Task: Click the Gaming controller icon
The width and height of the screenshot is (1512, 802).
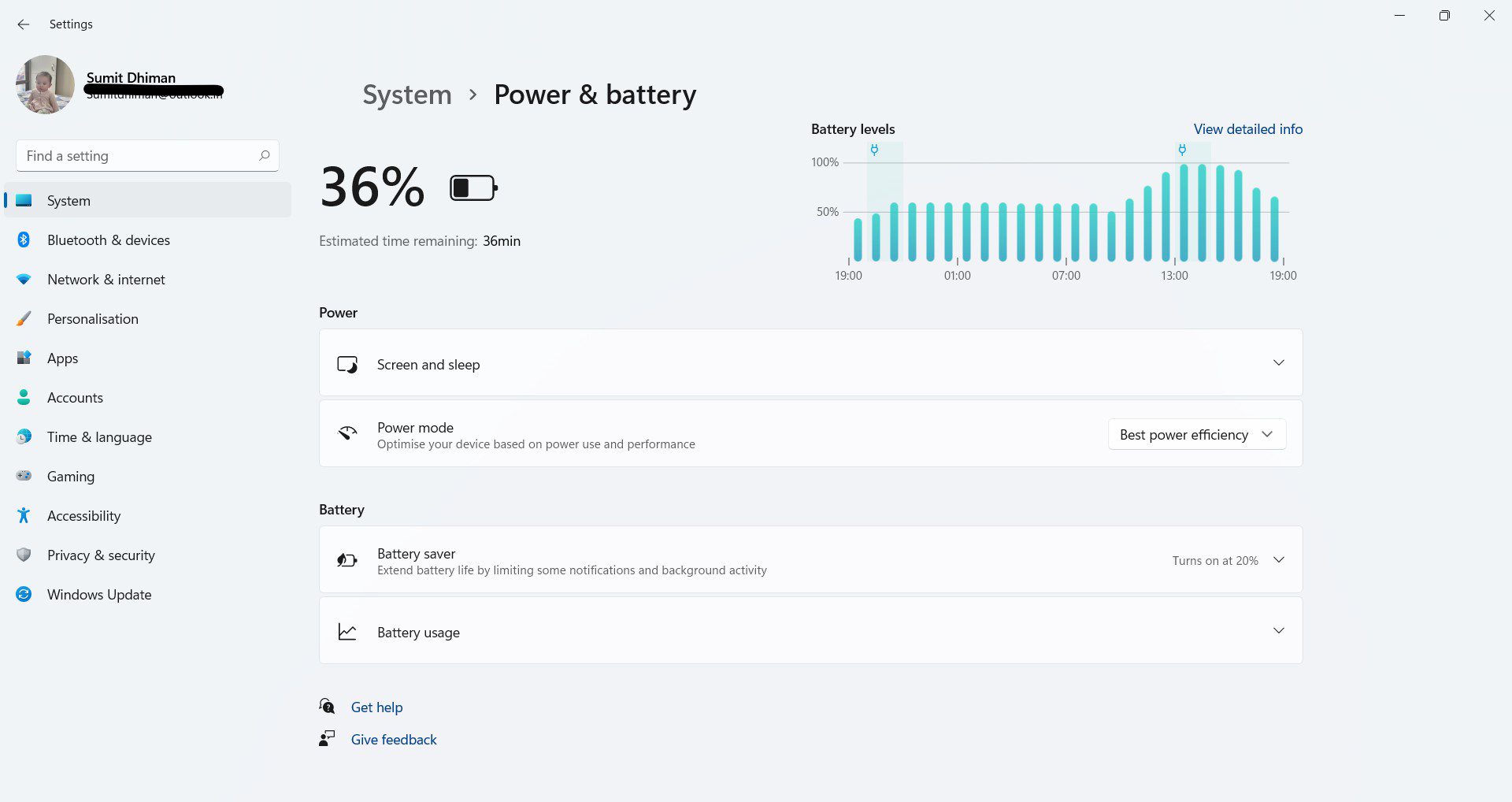Action: 24,476
